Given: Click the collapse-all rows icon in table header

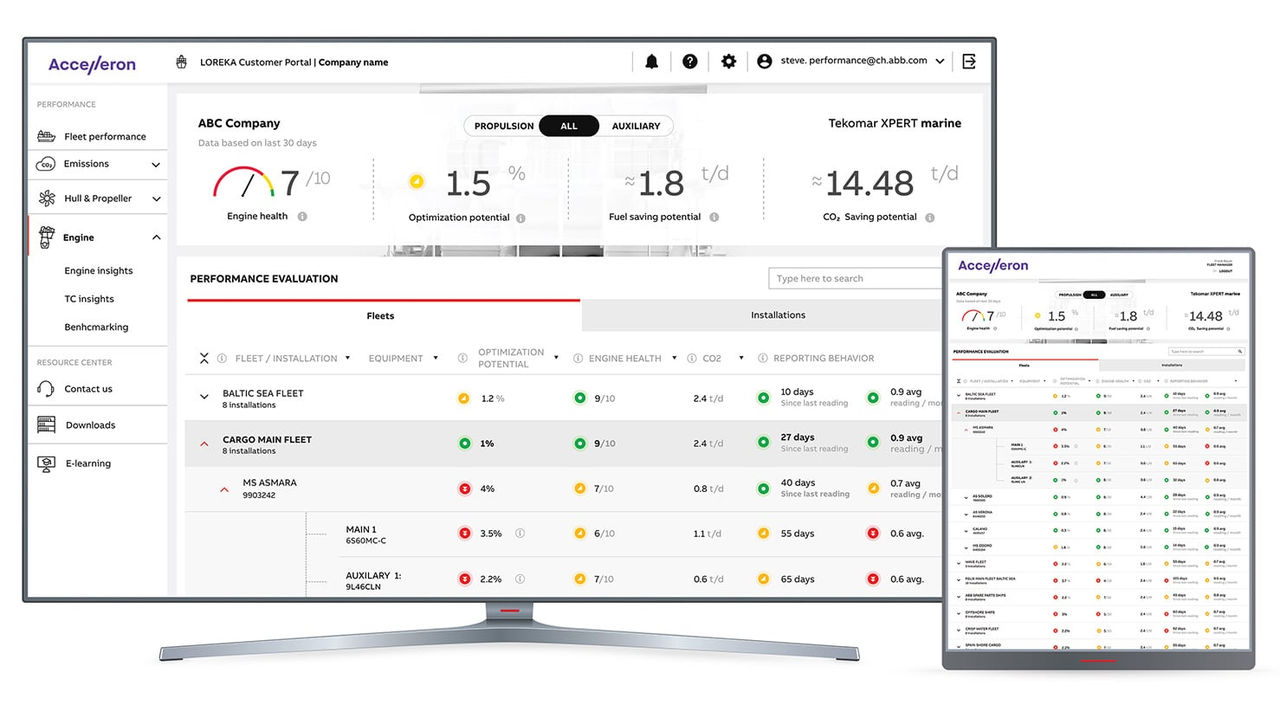Looking at the screenshot, I should (x=204, y=358).
